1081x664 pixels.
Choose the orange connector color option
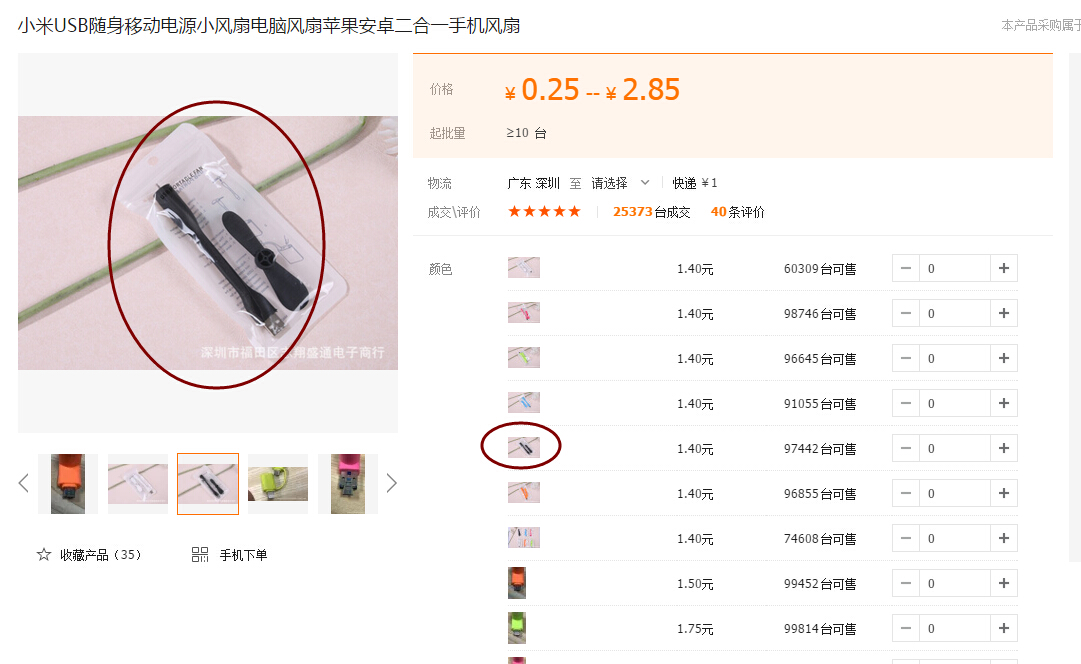[x=517, y=583]
